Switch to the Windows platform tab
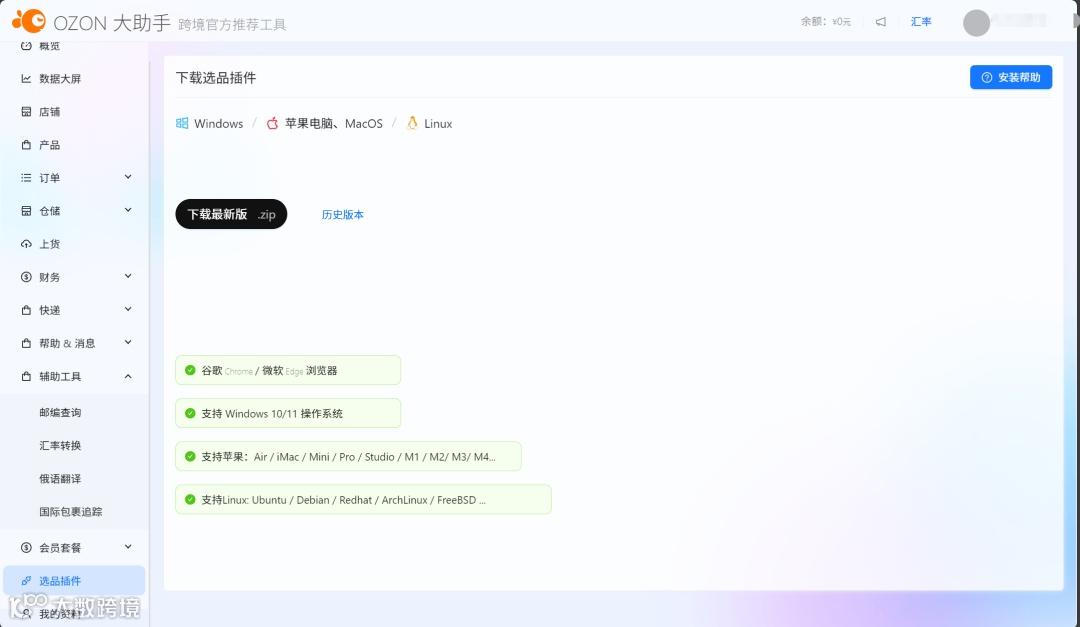Viewport: 1080px width, 627px height. (209, 123)
